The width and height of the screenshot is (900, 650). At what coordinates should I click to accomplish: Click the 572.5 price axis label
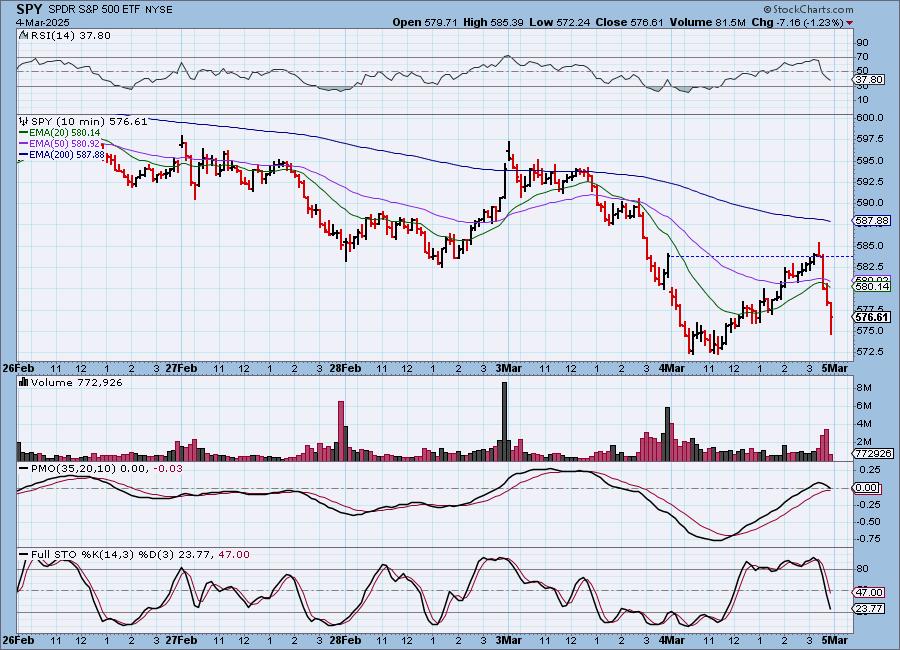(x=870, y=351)
